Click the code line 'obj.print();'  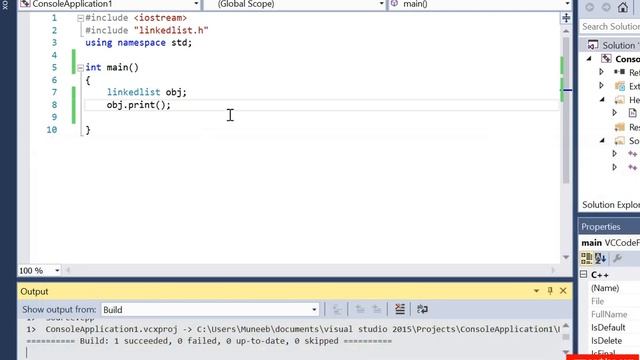click(x=139, y=105)
